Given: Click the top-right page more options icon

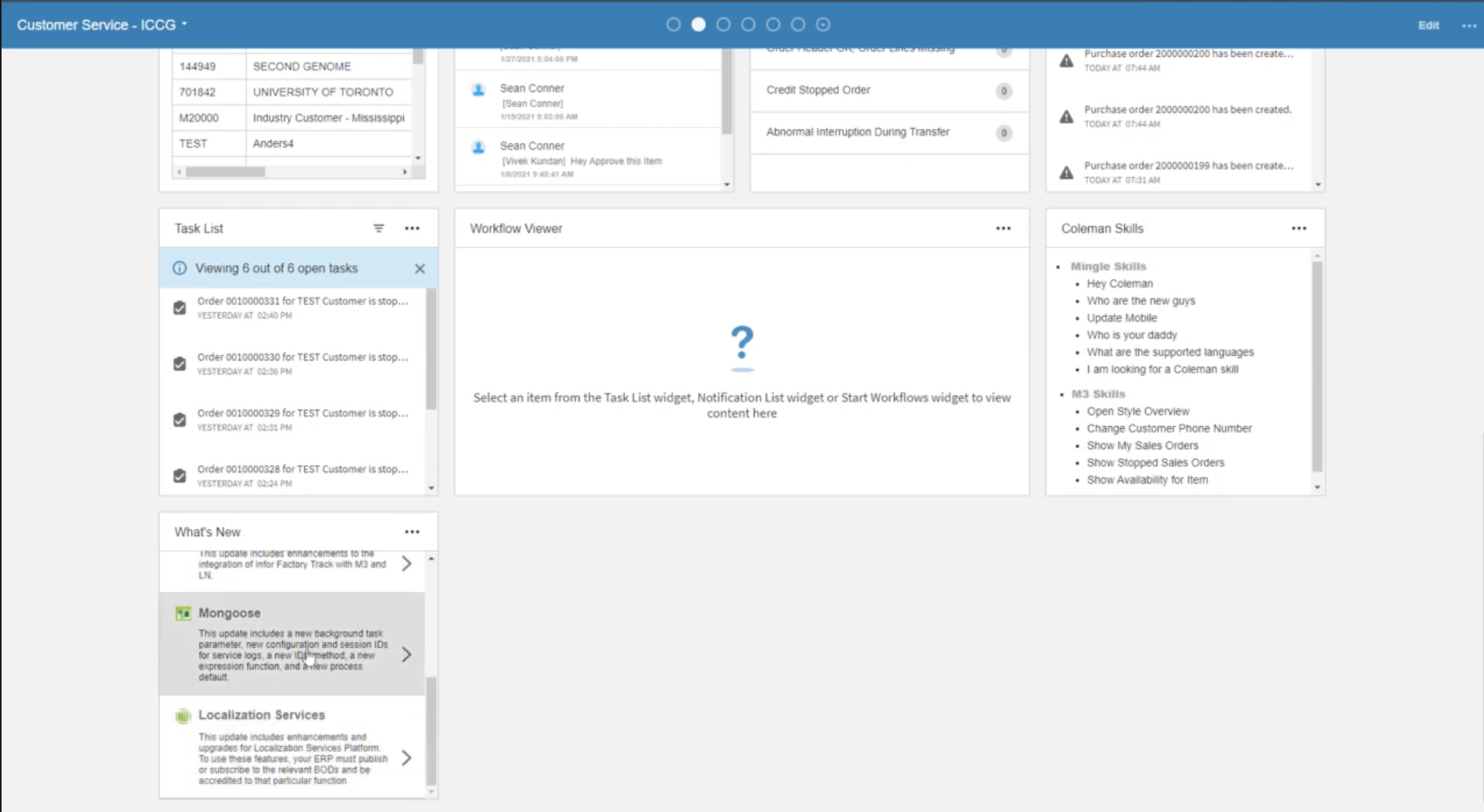Looking at the screenshot, I should (x=1469, y=25).
